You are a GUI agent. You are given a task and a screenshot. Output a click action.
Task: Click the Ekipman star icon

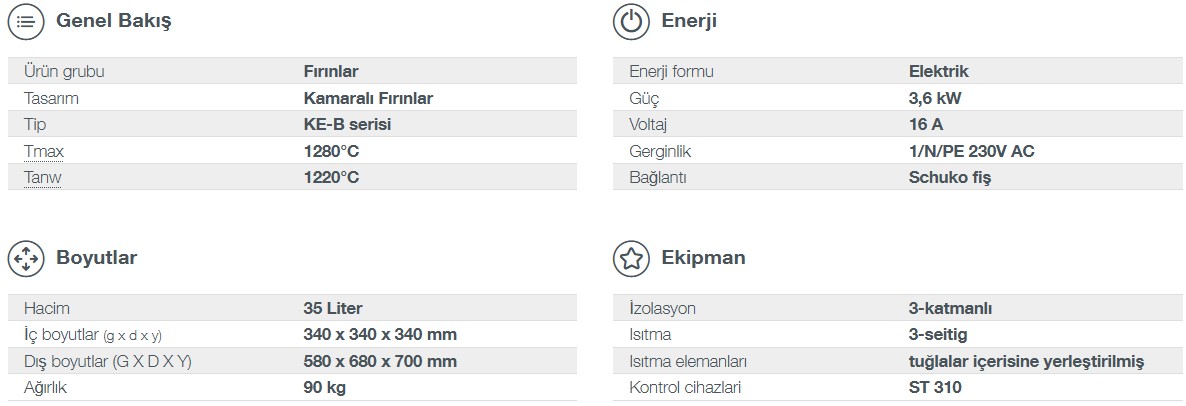(x=632, y=258)
